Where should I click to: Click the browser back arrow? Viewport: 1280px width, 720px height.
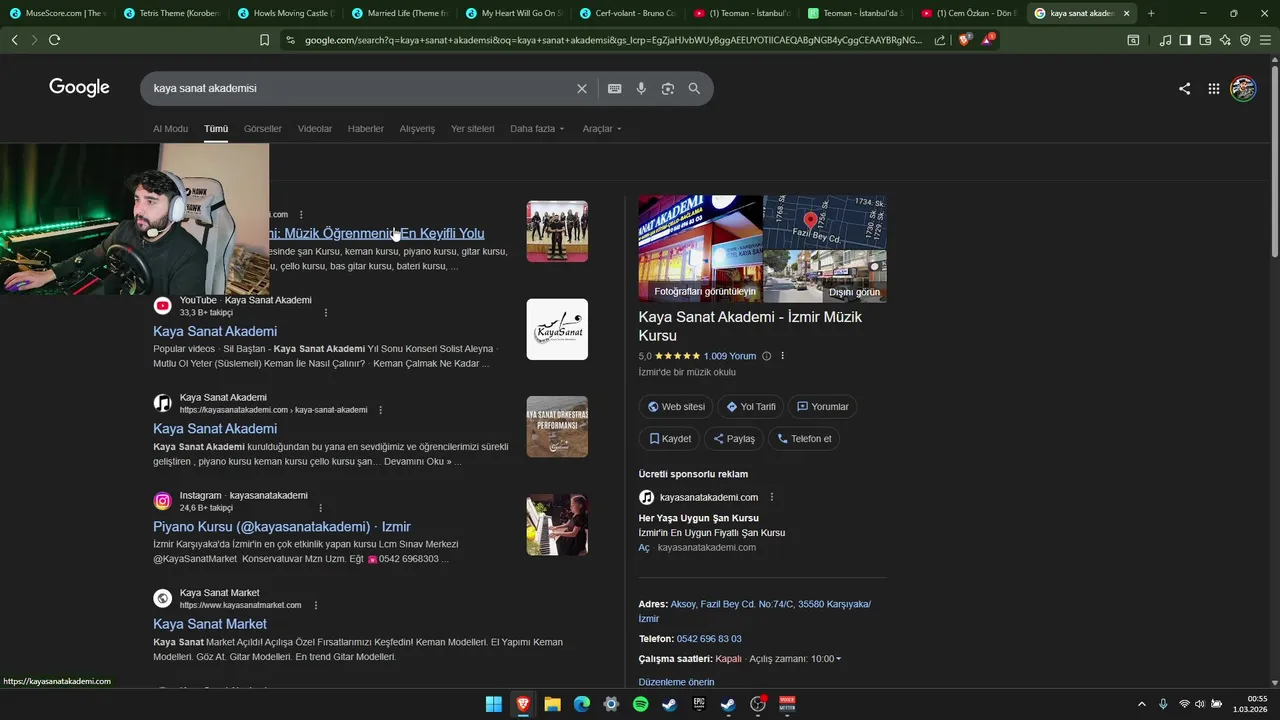click(x=14, y=40)
